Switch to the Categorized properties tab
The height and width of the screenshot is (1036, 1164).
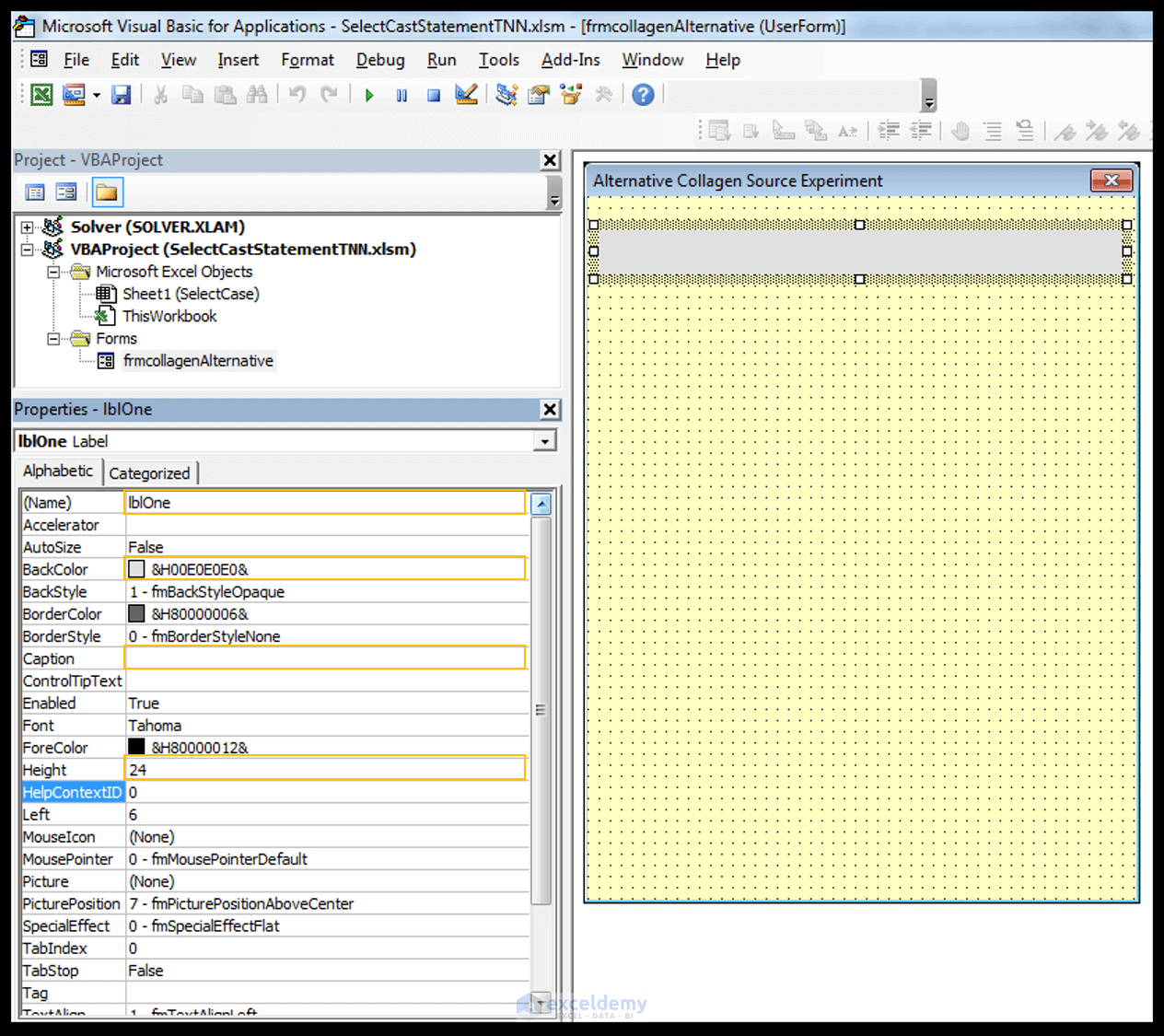coord(150,472)
